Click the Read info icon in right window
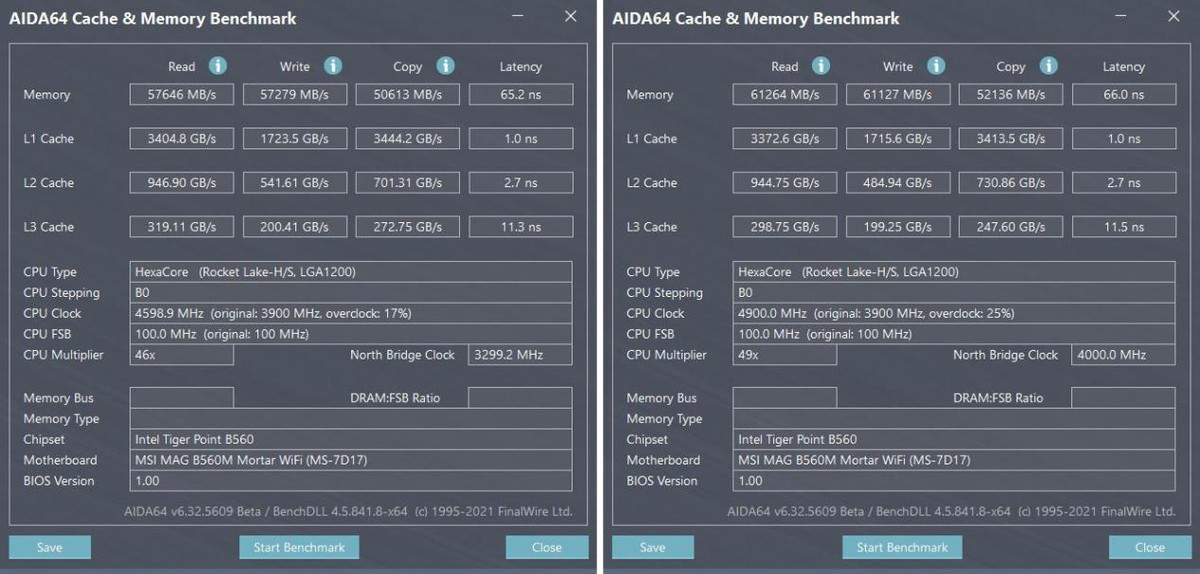The width and height of the screenshot is (1200, 574). click(x=820, y=66)
